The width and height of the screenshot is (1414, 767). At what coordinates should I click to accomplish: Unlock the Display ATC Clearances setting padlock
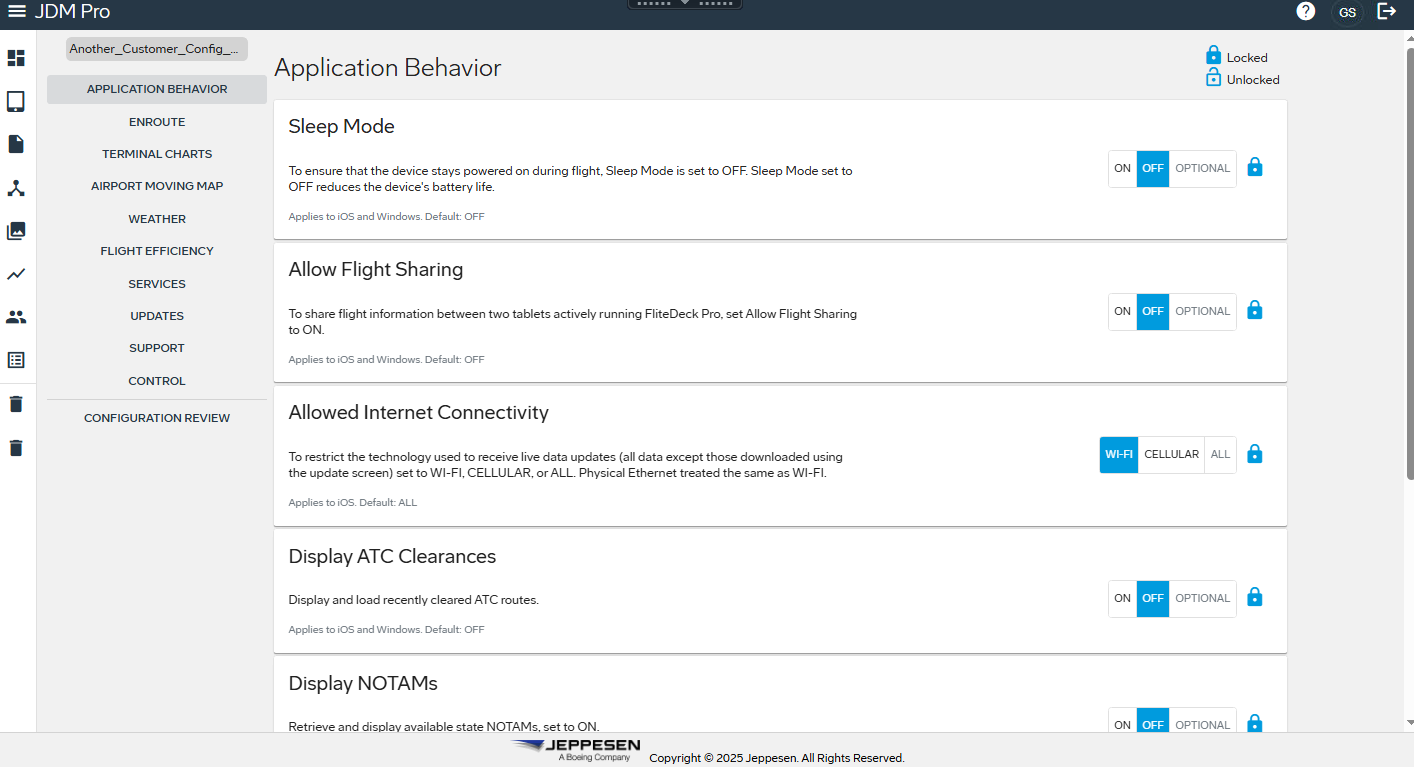(1255, 597)
